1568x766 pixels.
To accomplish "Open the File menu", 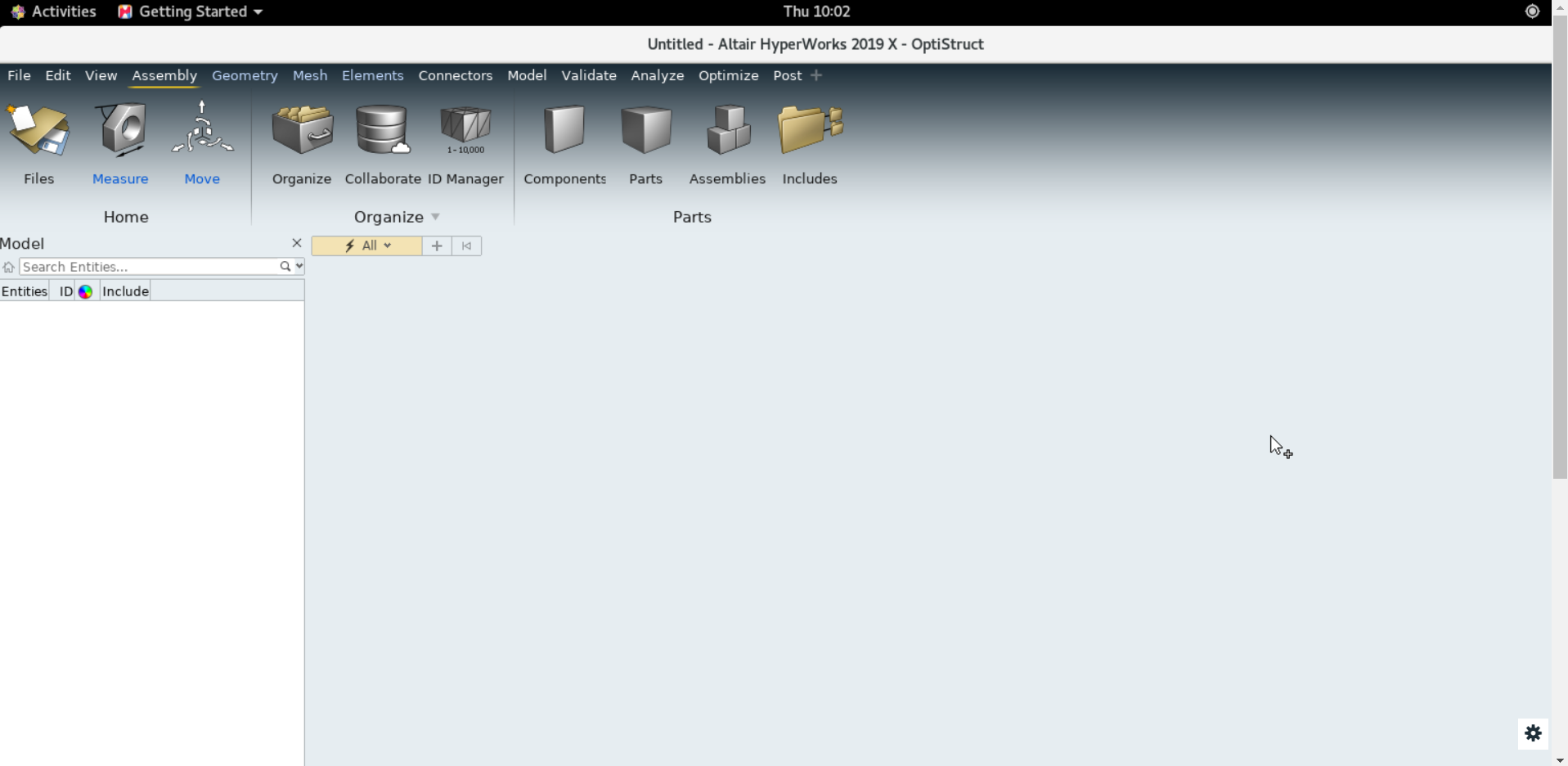I will click(x=19, y=75).
